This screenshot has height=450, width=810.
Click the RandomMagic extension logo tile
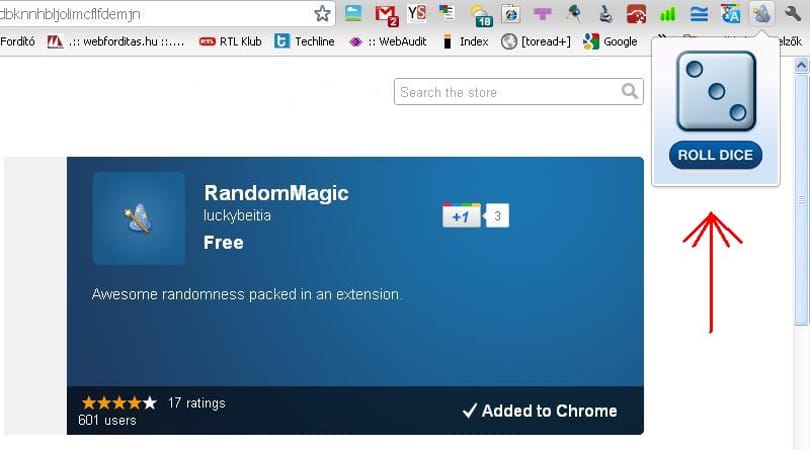(x=139, y=219)
